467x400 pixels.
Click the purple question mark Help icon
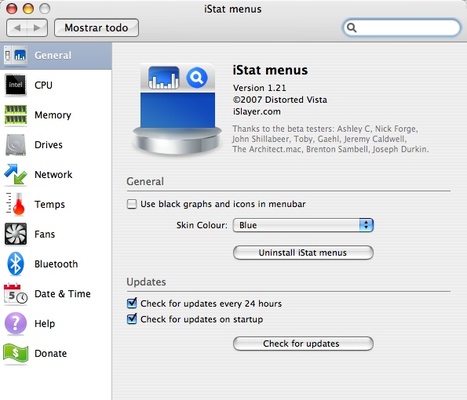[x=15, y=323]
